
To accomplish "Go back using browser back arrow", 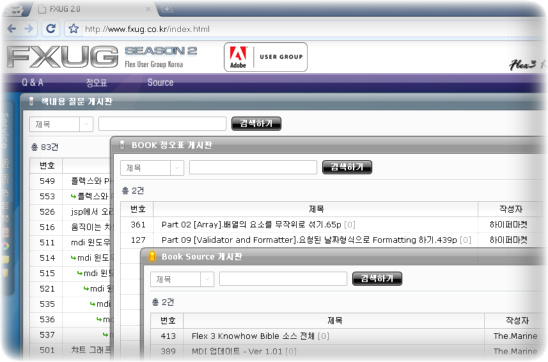I will (12, 29).
